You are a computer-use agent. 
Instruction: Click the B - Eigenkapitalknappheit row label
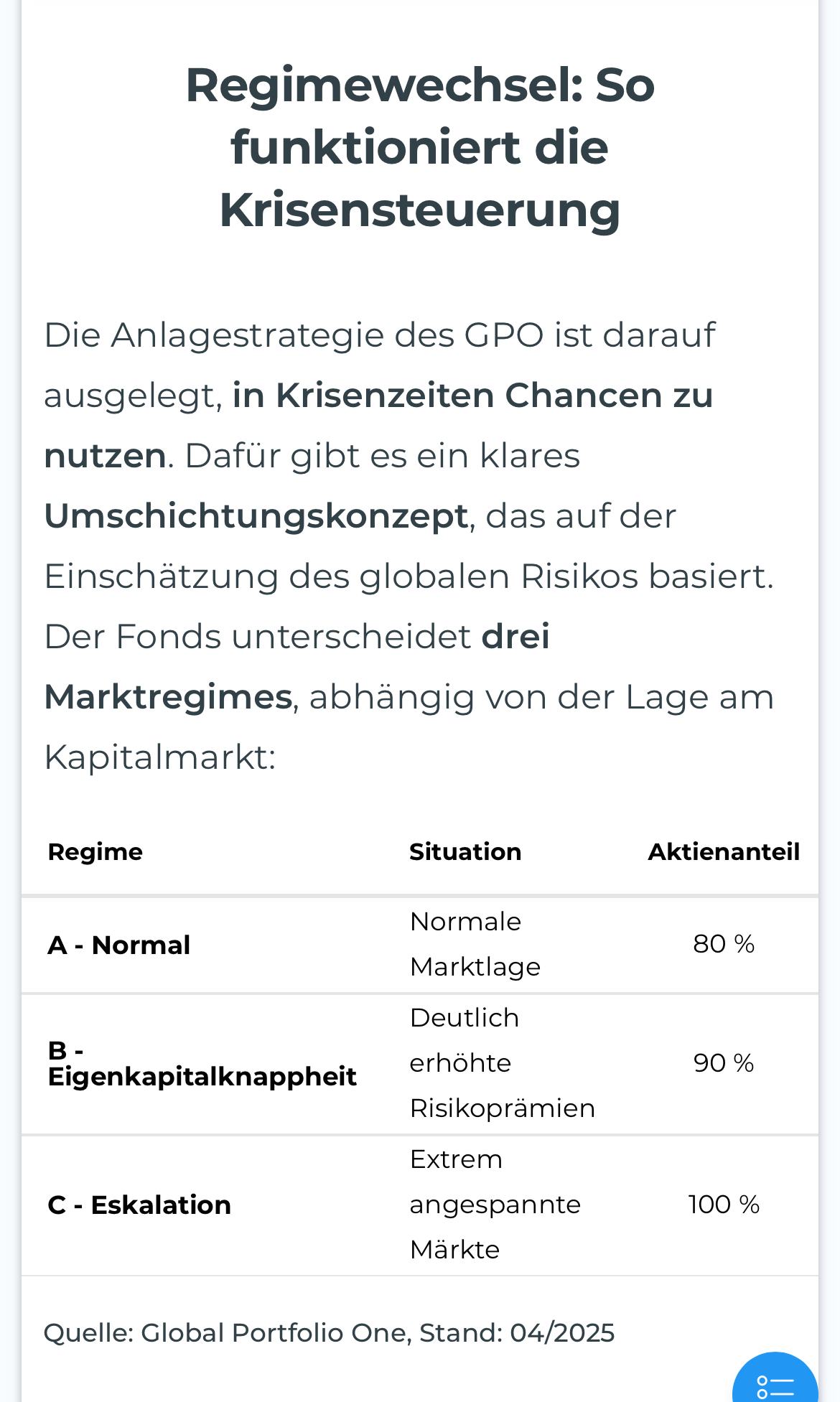[x=202, y=1063]
